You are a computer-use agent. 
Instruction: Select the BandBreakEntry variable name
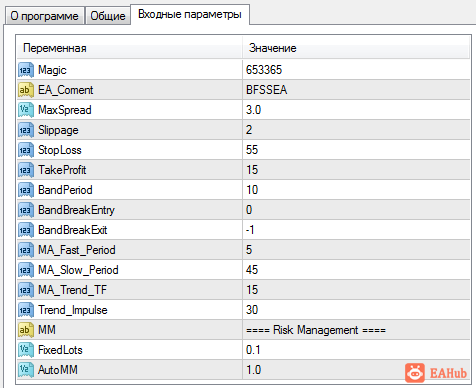pos(76,210)
